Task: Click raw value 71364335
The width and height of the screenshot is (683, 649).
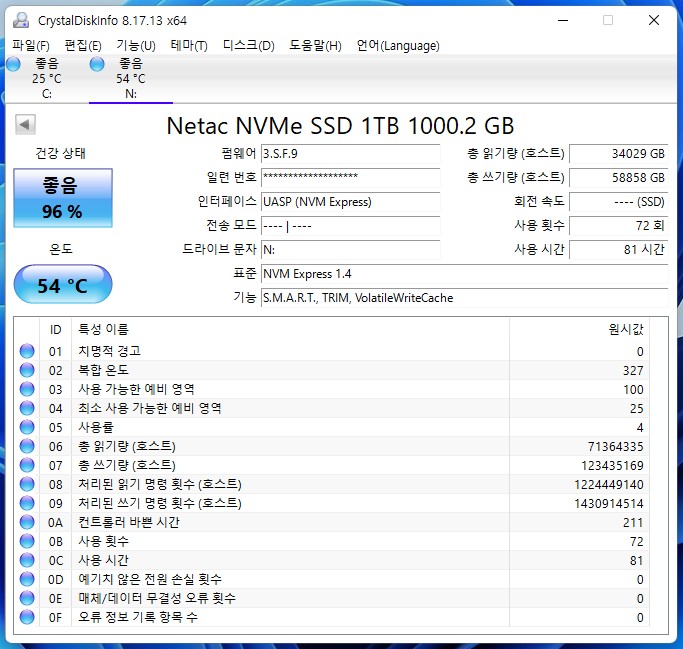Action: pyautogui.click(x=615, y=446)
